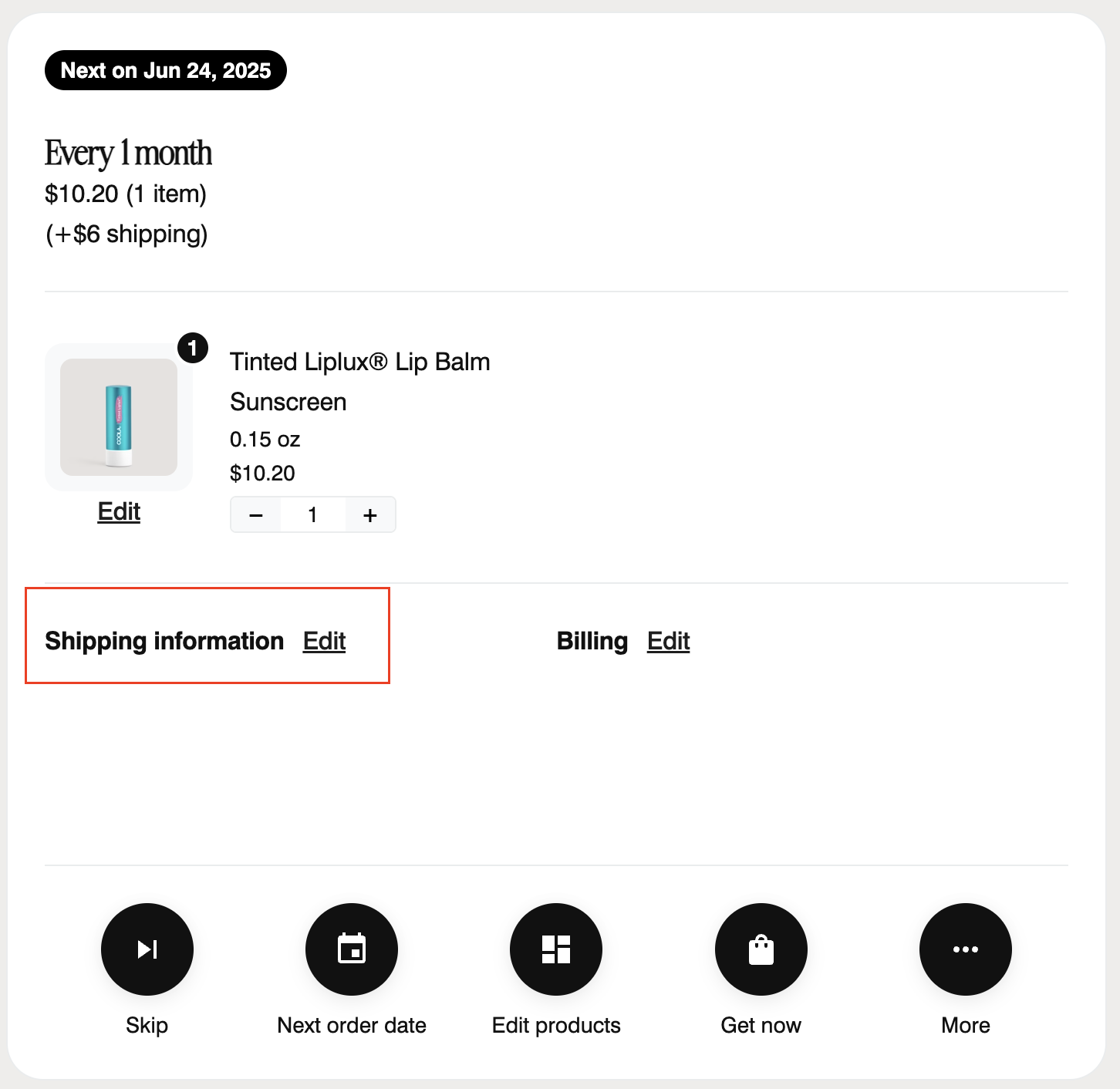This screenshot has height=1089, width=1120.
Task: Click the More label text
Action: click(966, 1025)
